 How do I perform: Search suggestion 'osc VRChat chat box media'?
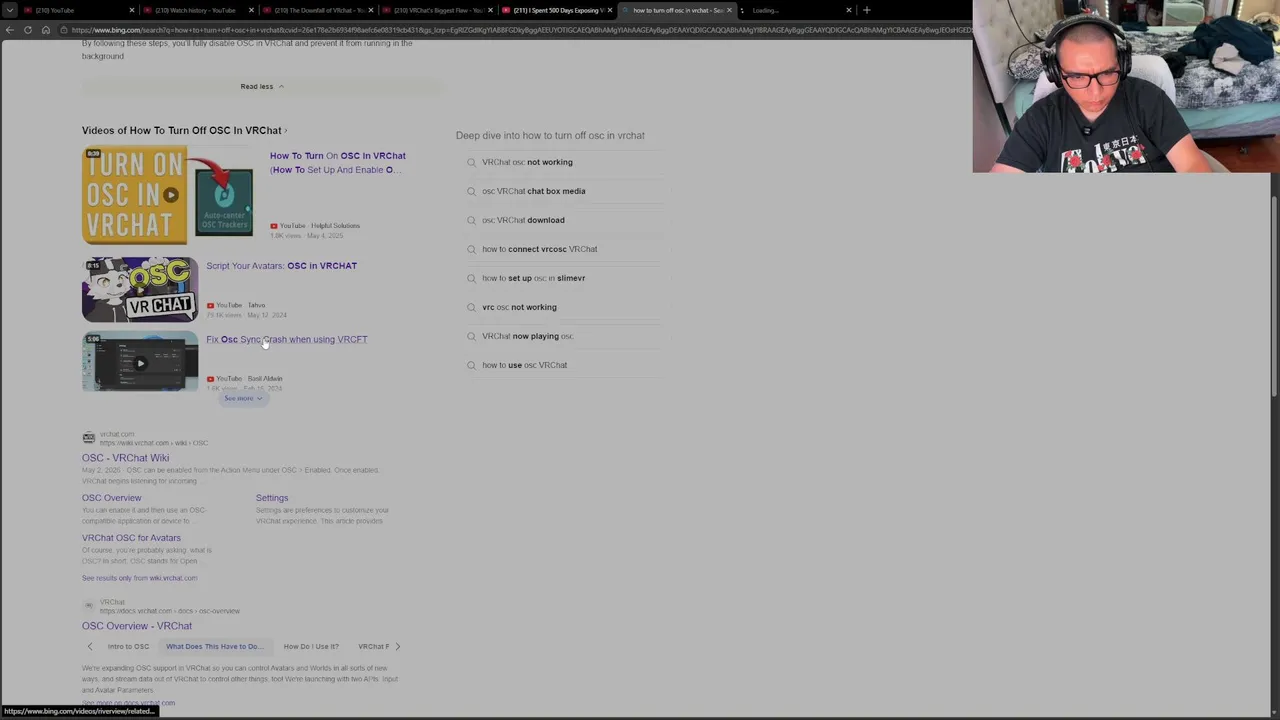[565, 191]
